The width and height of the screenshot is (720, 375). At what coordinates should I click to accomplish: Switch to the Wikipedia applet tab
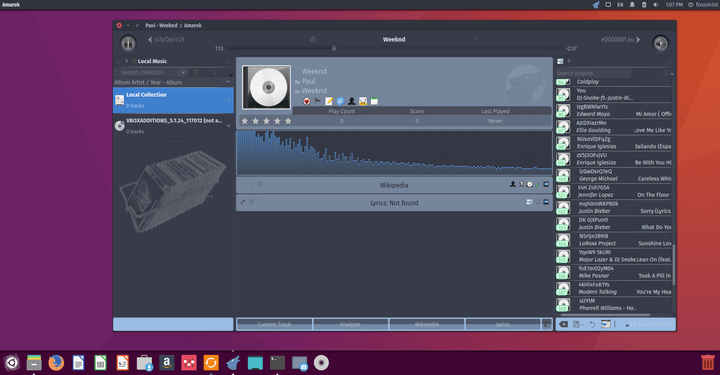[x=427, y=324]
